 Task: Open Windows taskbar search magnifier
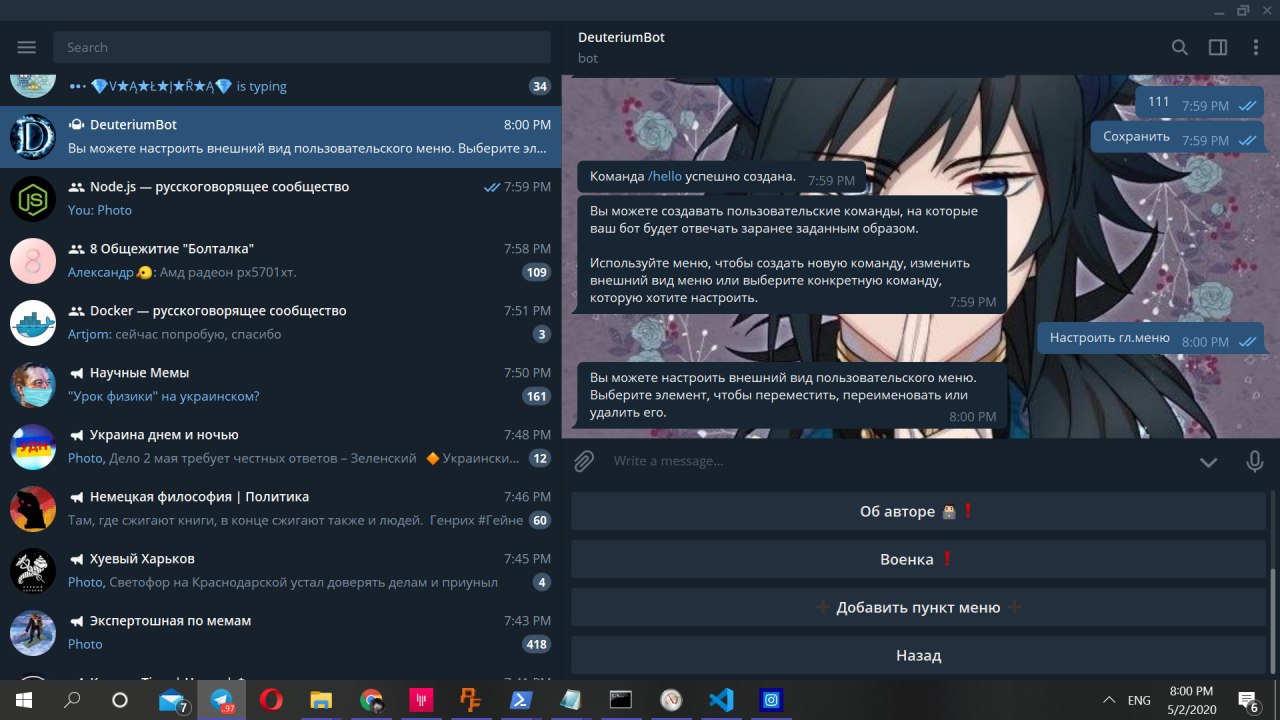(x=72, y=700)
